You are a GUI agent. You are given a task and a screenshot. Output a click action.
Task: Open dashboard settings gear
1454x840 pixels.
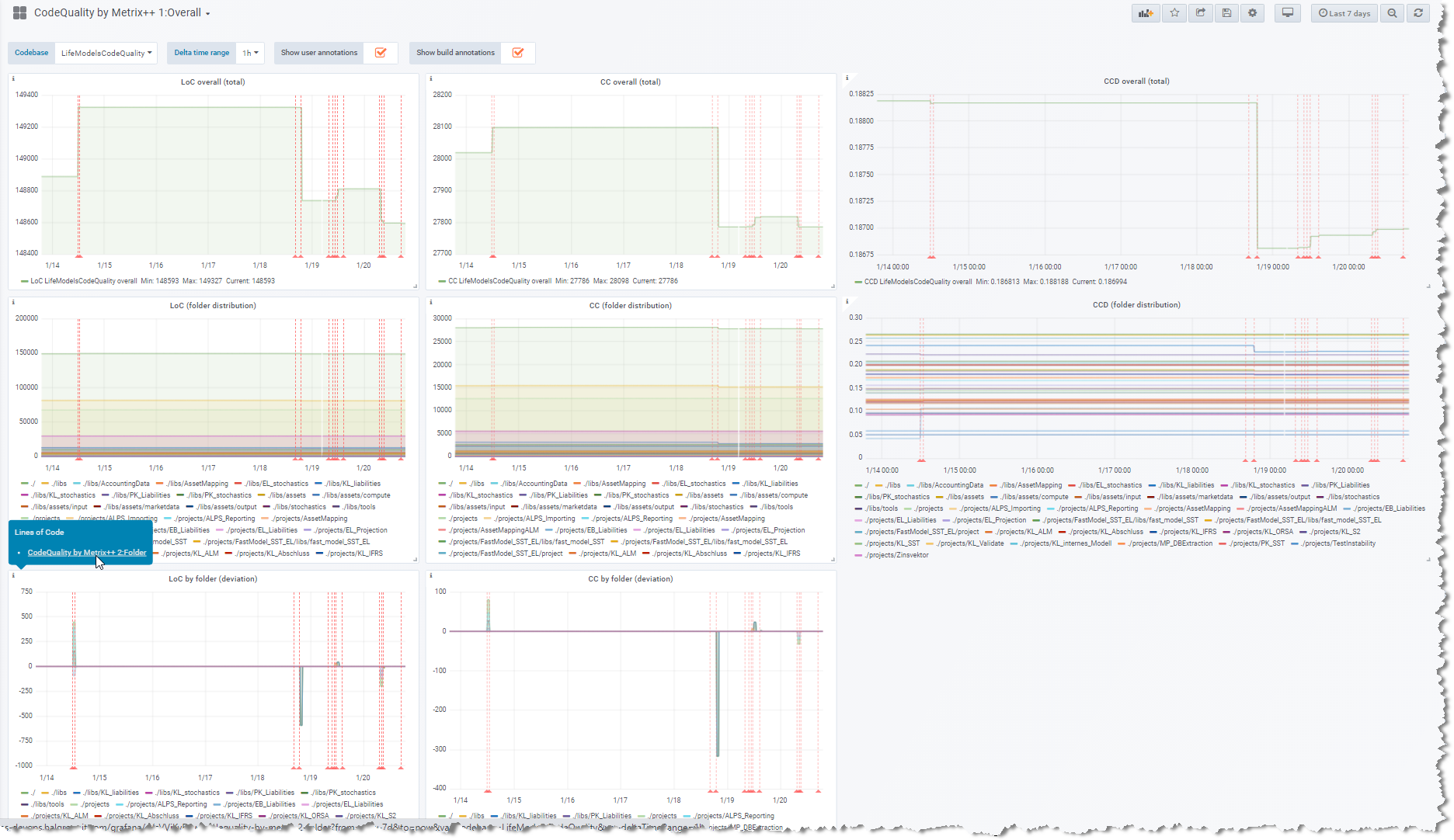point(1253,13)
